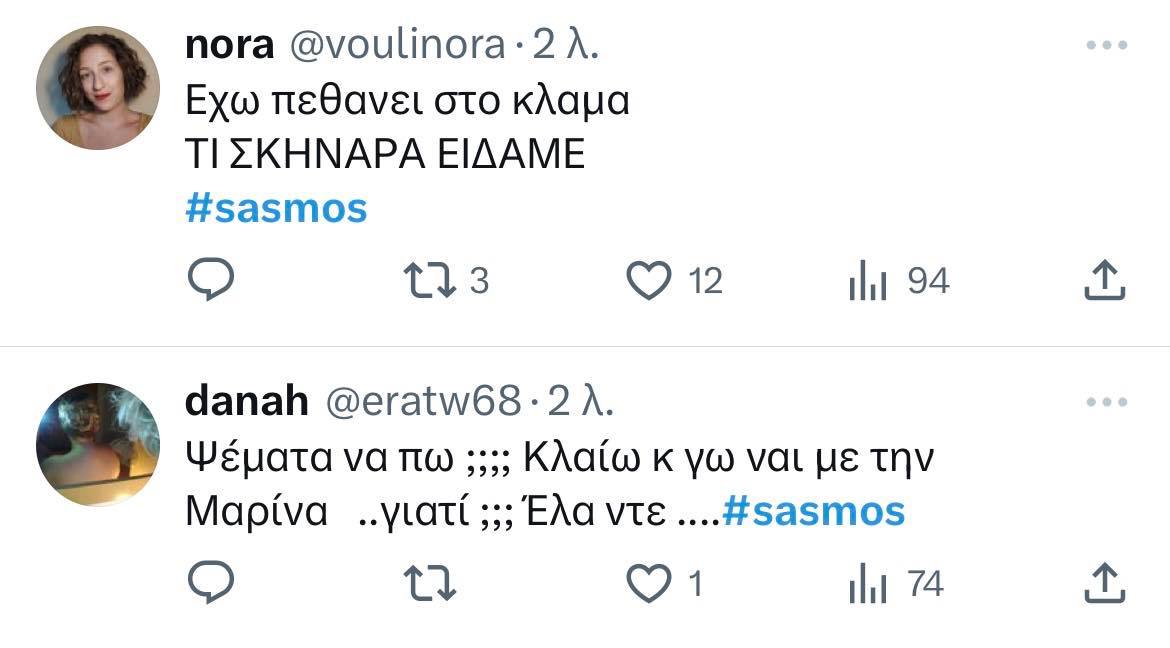Reply to danah's tweet
This screenshot has width=1170, height=648.
(x=211, y=583)
